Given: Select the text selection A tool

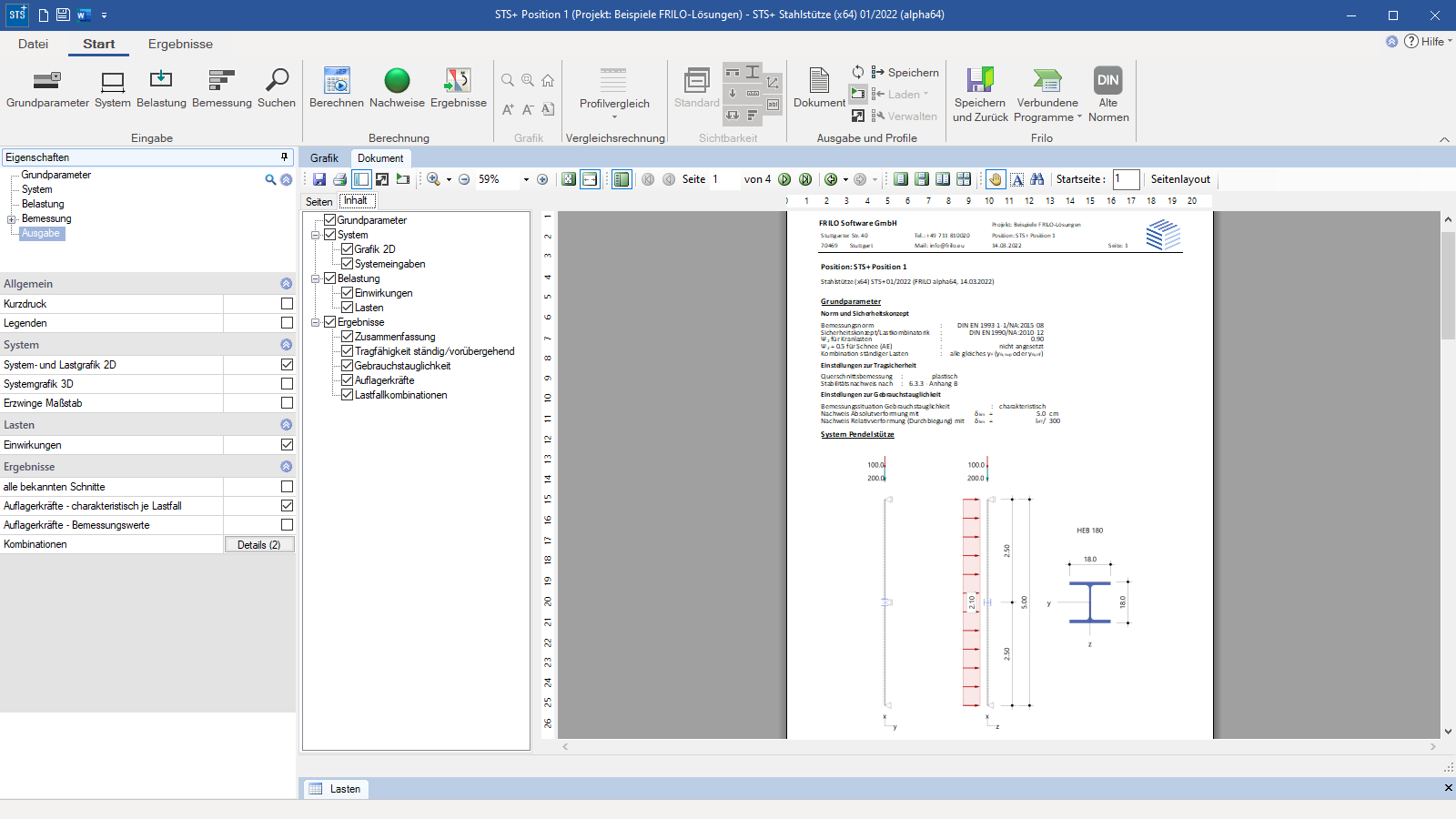Looking at the screenshot, I should 1017,179.
